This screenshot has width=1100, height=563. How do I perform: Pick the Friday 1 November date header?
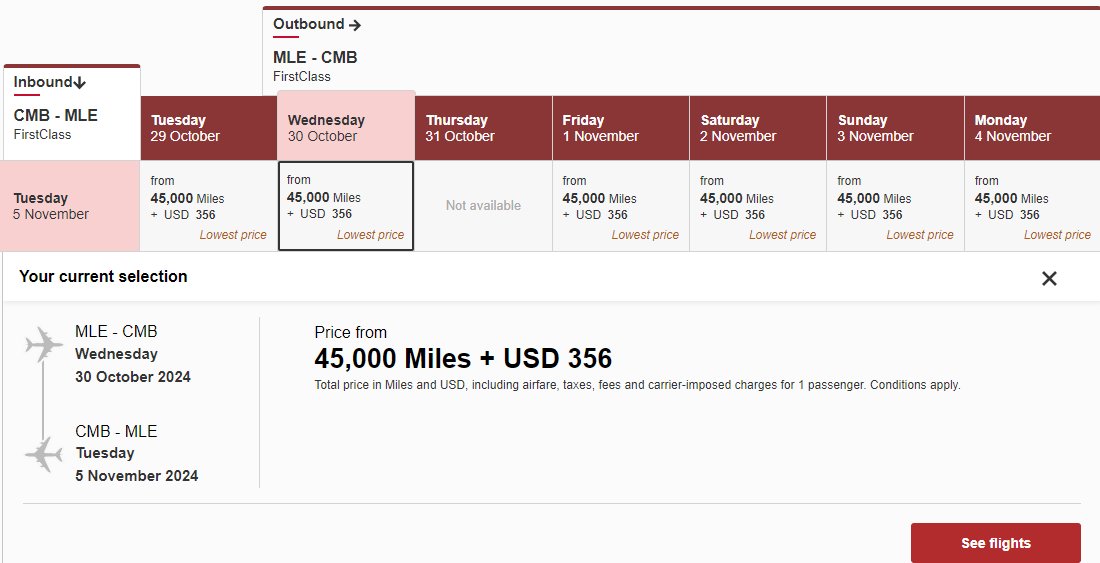click(621, 128)
